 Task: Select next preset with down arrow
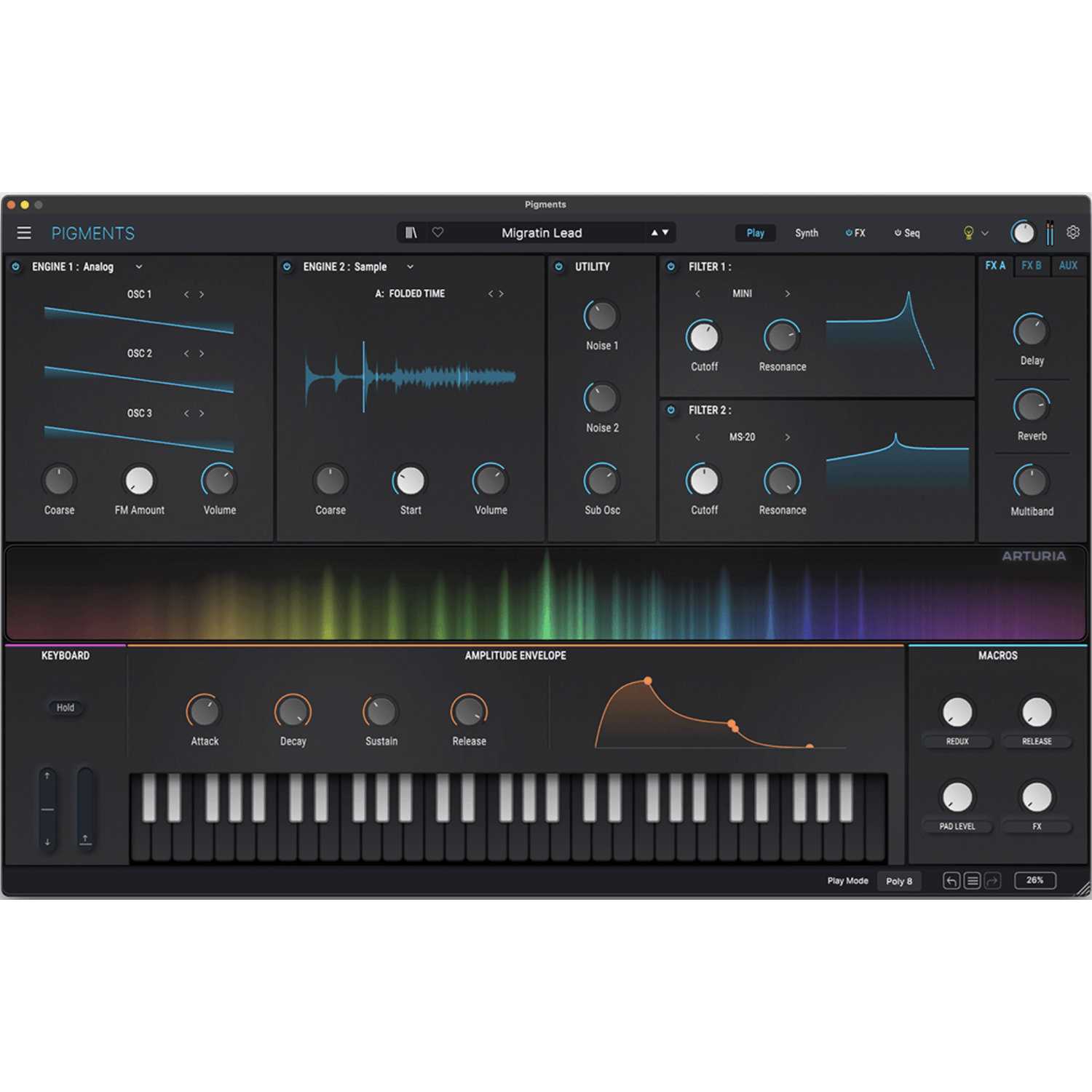(x=665, y=233)
